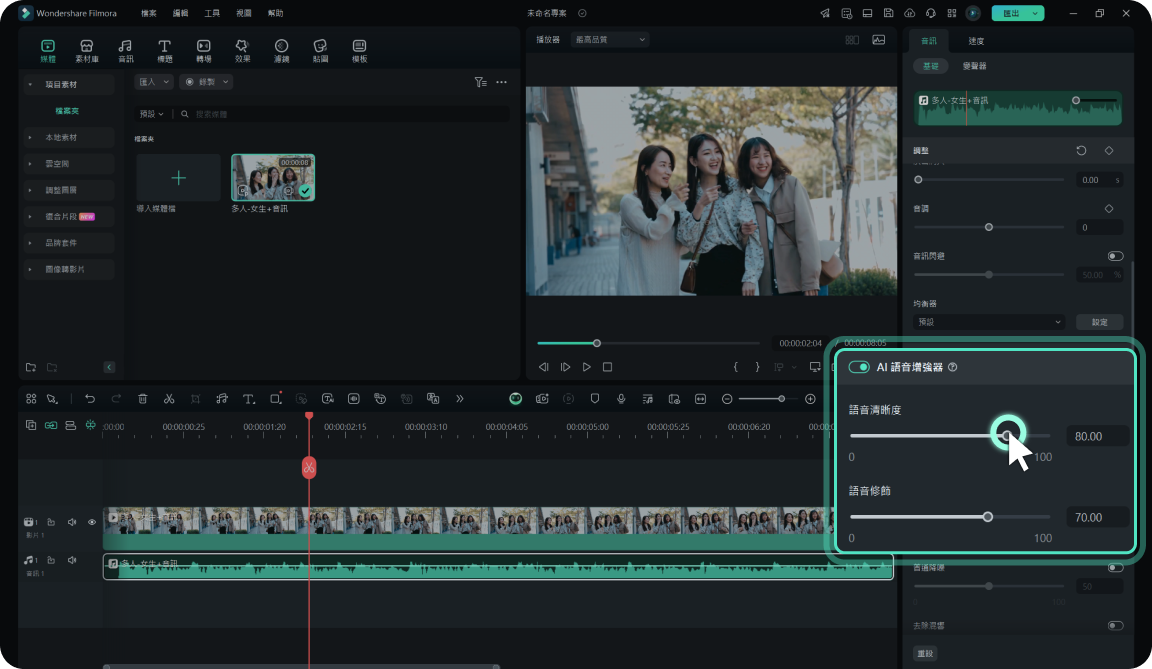Switch to the 變聲器 sub-tab
This screenshot has width=1152, height=669.
[974, 66]
